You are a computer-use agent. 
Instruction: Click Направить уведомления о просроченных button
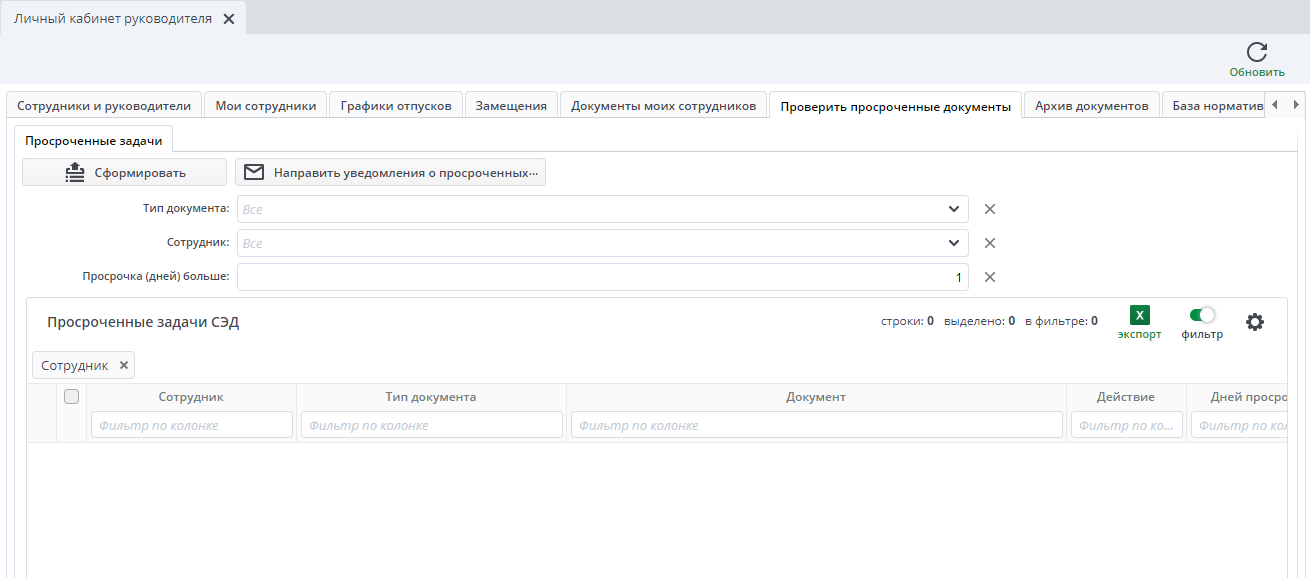point(390,172)
